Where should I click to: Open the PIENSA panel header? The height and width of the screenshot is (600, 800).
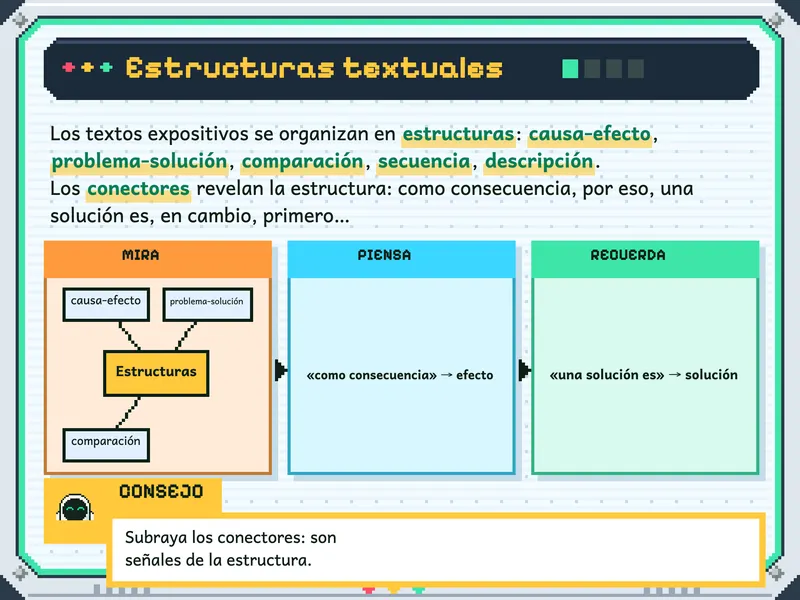(402, 259)
